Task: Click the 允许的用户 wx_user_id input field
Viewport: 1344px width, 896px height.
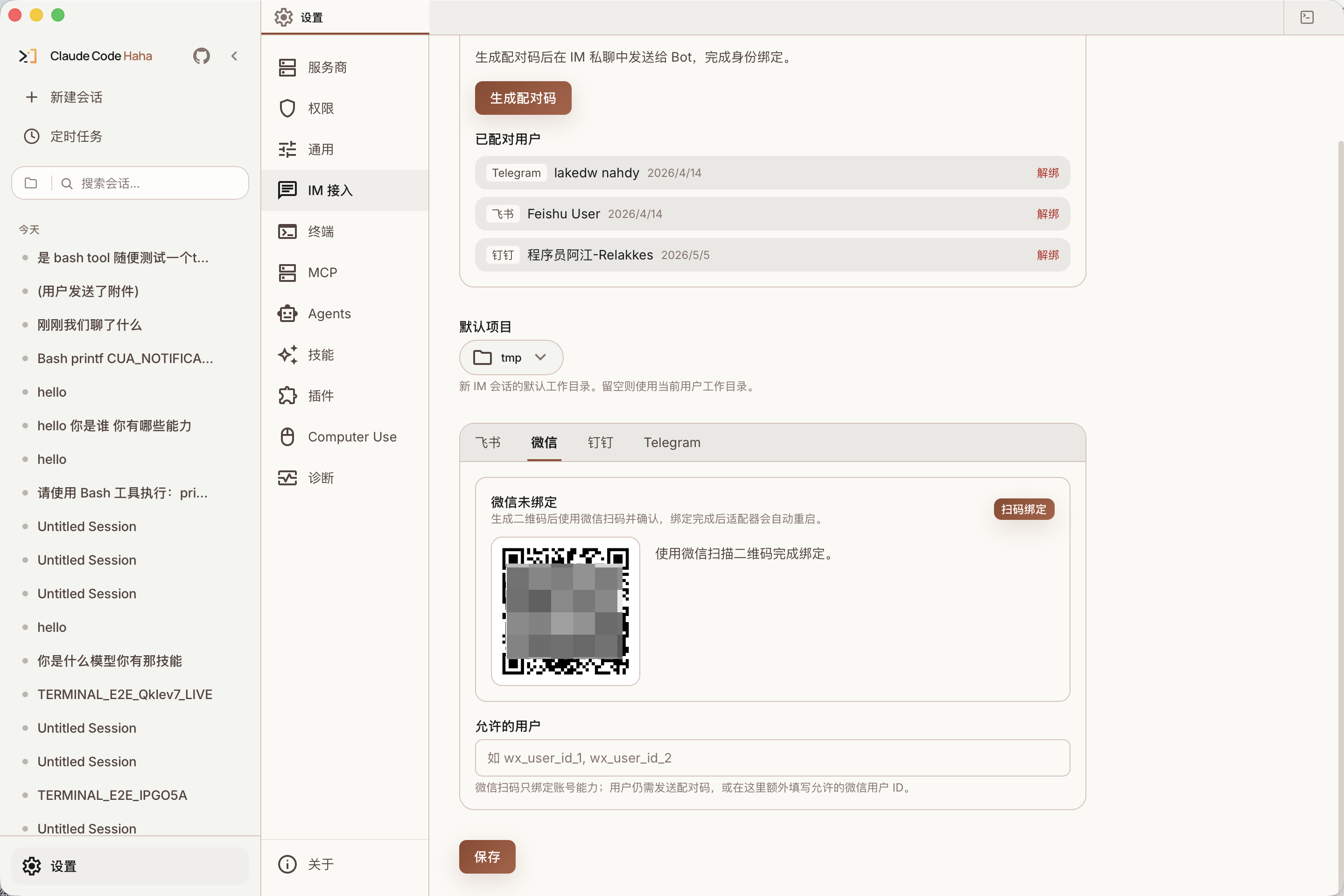Action: click(x=772, y=758)
